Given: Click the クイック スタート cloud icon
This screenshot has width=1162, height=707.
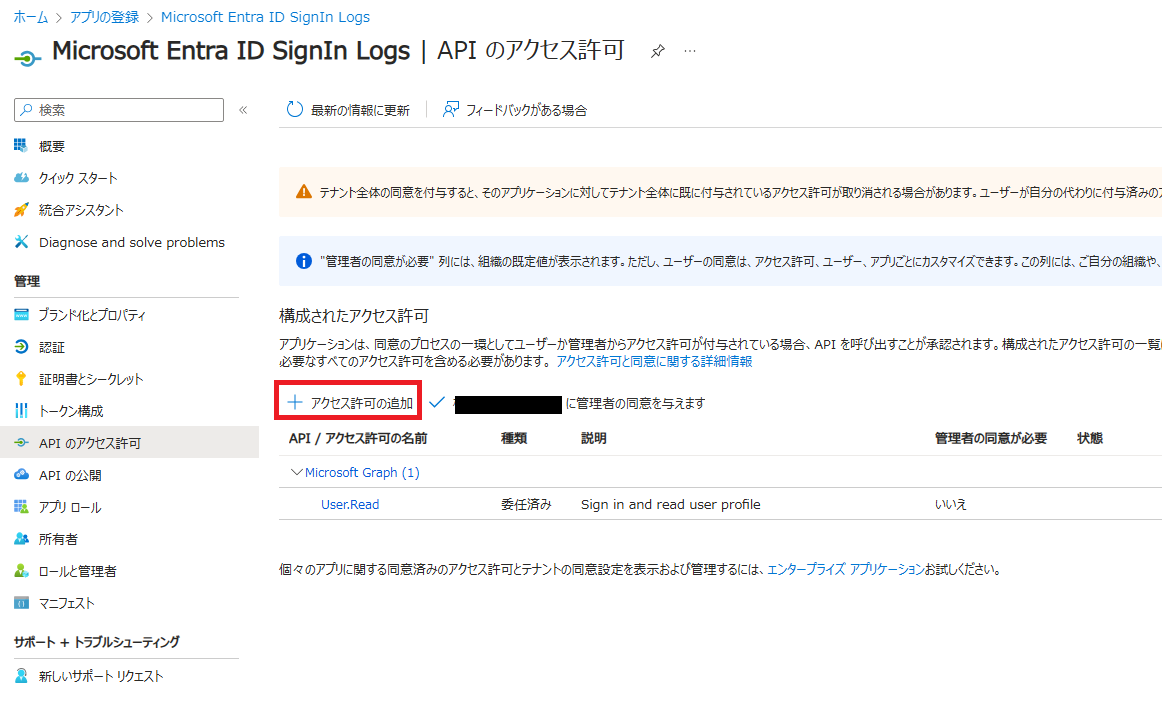Looking at the screenshot, I should (21, 178).
